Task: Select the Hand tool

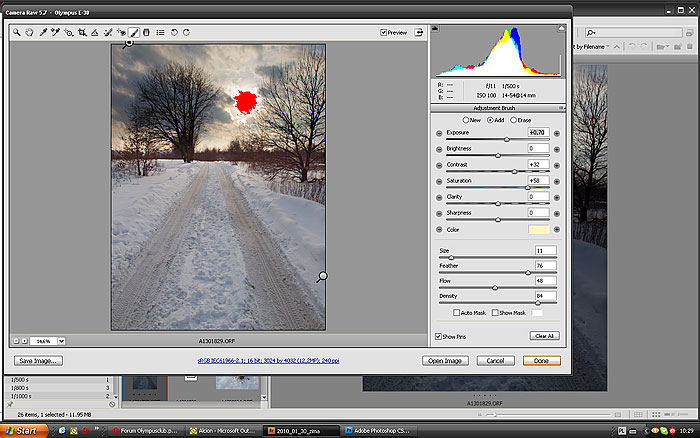Action: [x=30, y=32]
